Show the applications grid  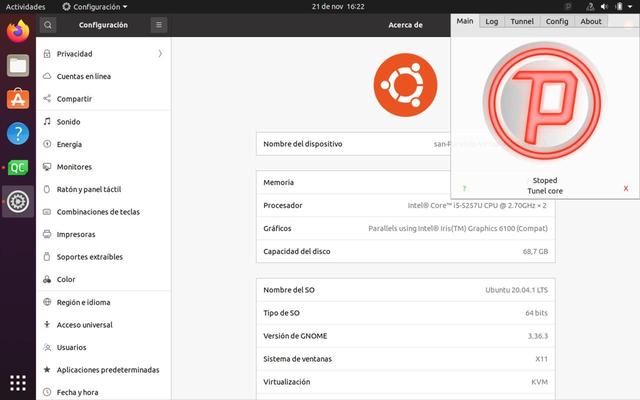click(18, 383)
